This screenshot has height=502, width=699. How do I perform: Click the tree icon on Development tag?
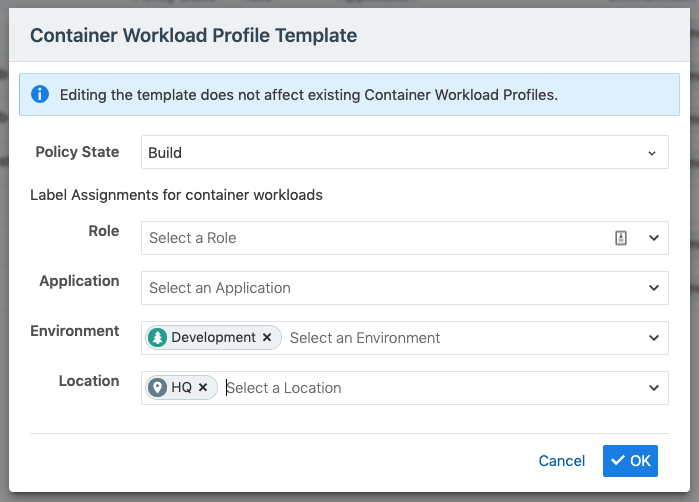tap(158, 338)
